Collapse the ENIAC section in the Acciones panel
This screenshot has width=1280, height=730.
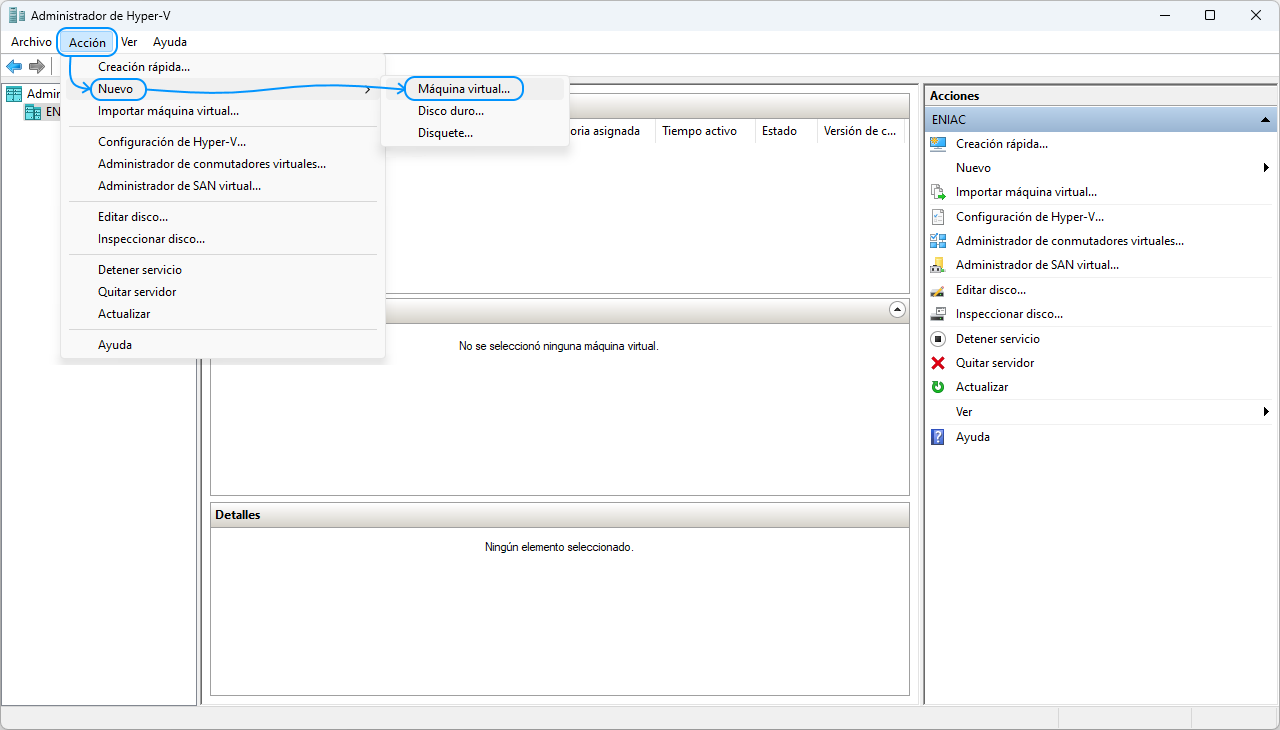click(1265, 120)
